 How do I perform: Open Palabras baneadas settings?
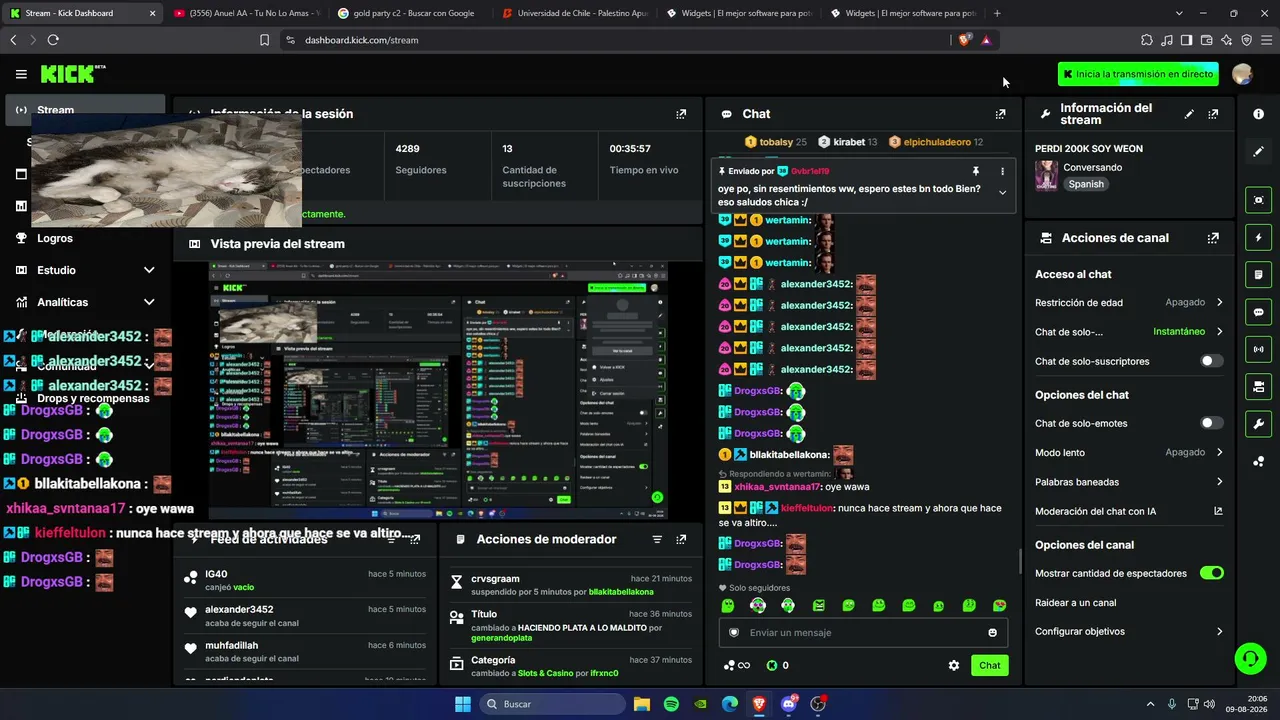(1129, 482)
